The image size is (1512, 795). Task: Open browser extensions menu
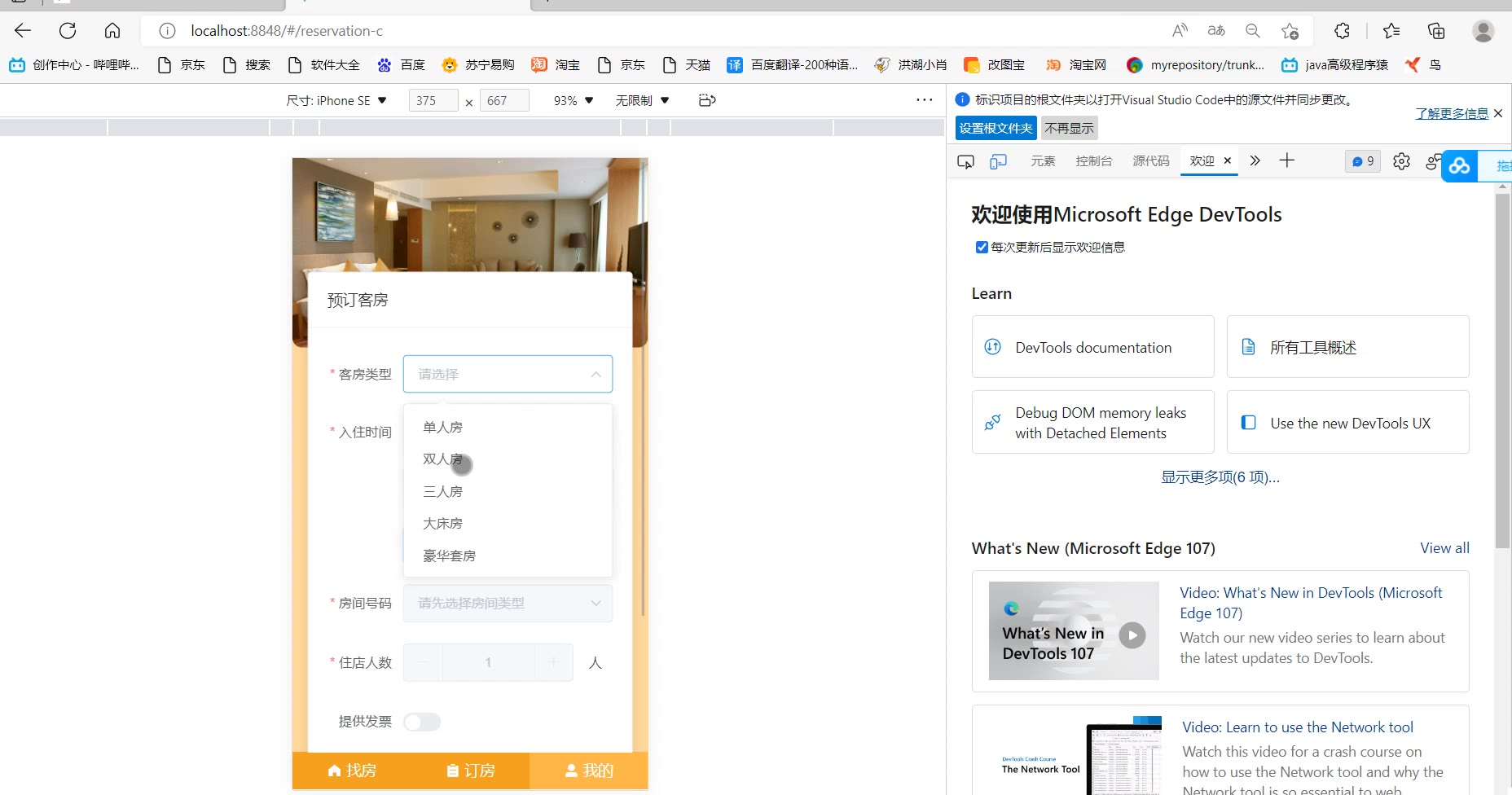[1342, 31]
